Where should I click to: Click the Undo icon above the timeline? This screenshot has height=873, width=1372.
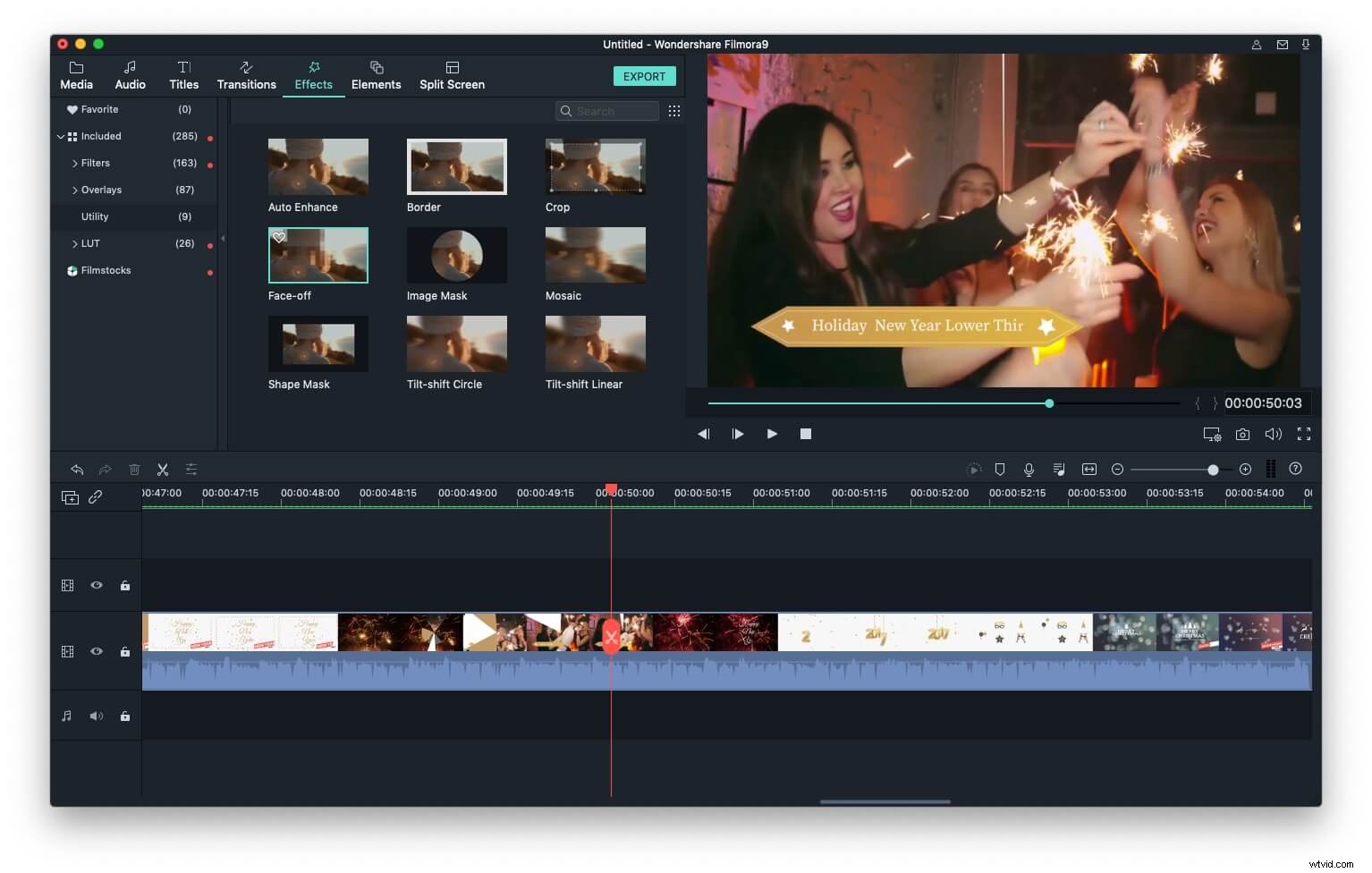(x=77, y=469)
